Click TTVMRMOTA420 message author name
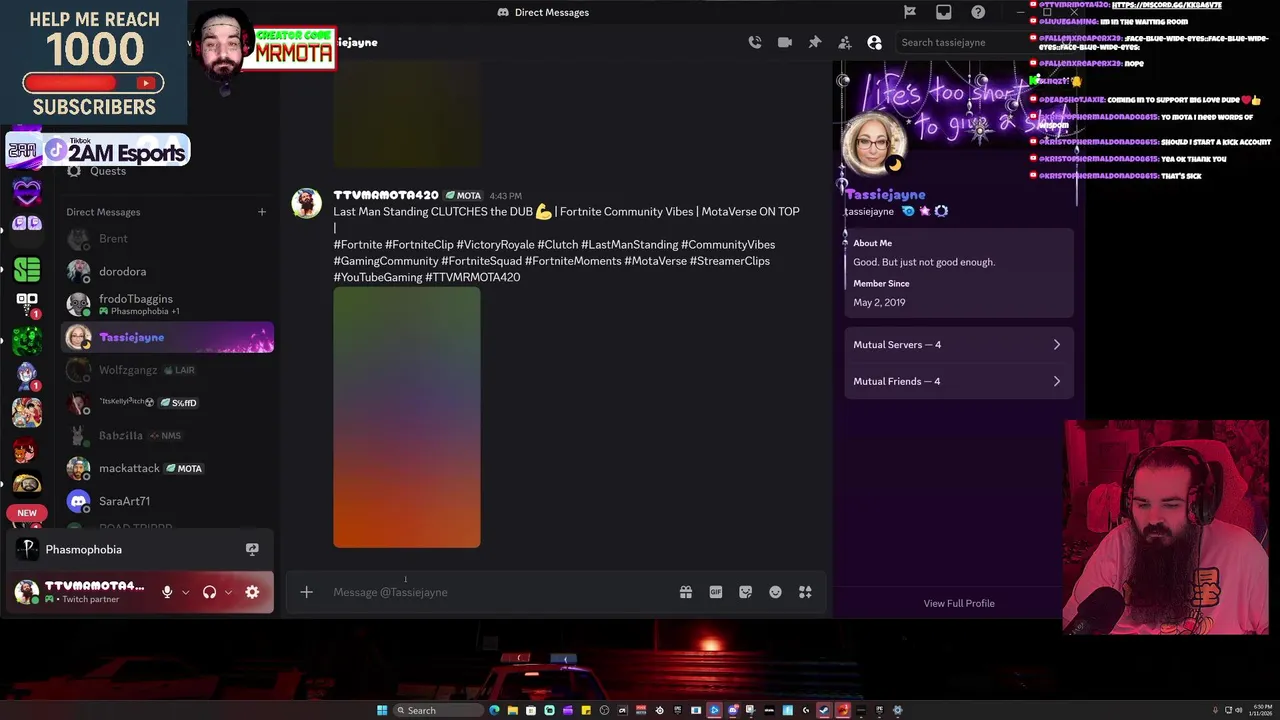 [x=386, y=196]
